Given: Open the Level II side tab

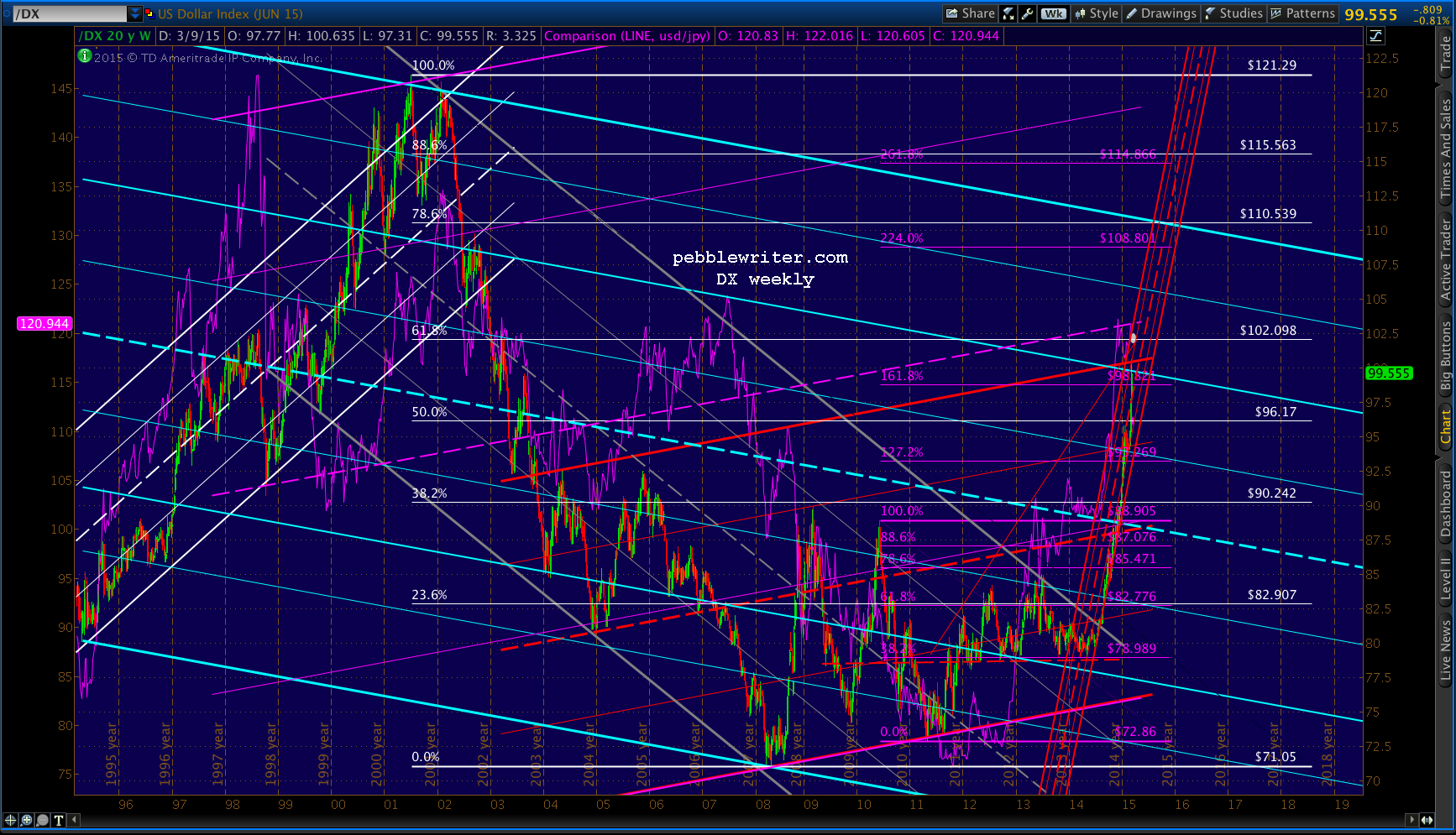Looking at the screenshot, I should pos(1445,578).
